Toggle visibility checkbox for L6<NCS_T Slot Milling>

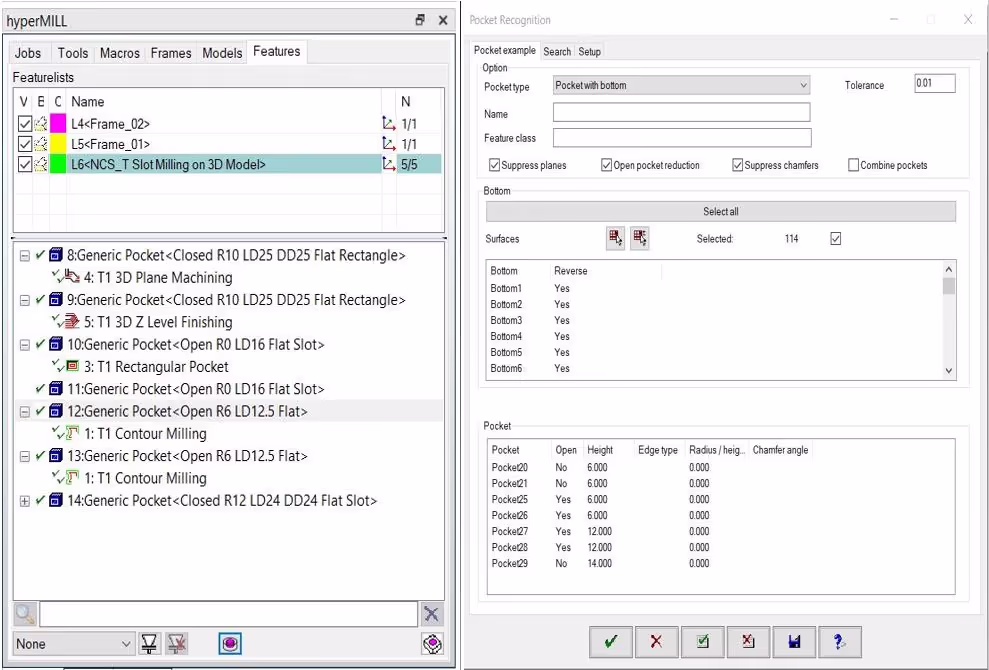pyautogui.click(x=25, y=164)
